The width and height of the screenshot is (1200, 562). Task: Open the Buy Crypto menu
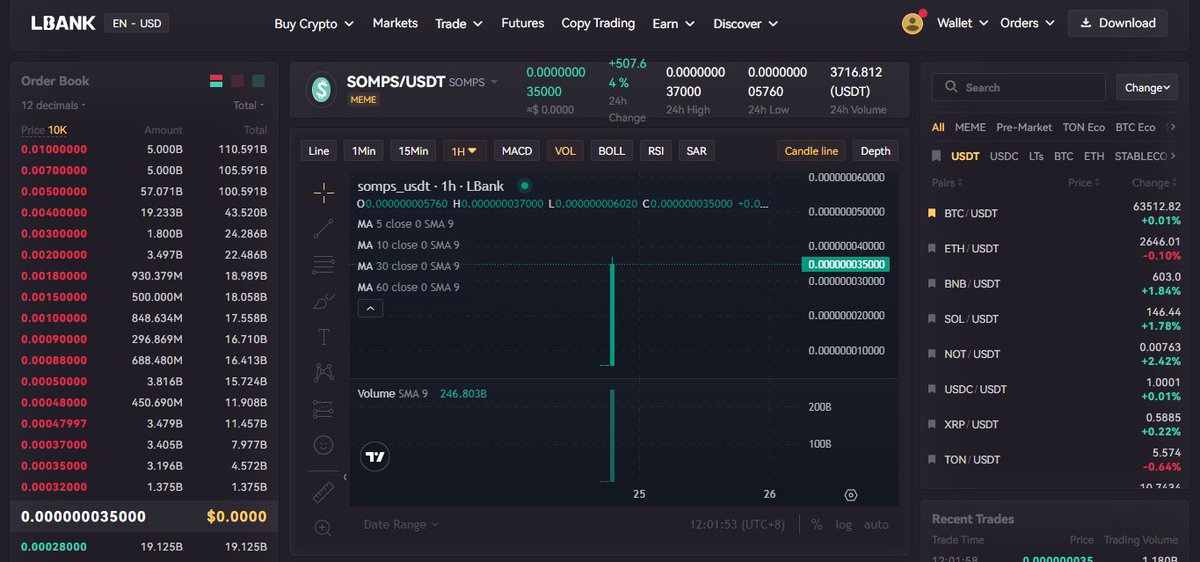coord(314,23)
